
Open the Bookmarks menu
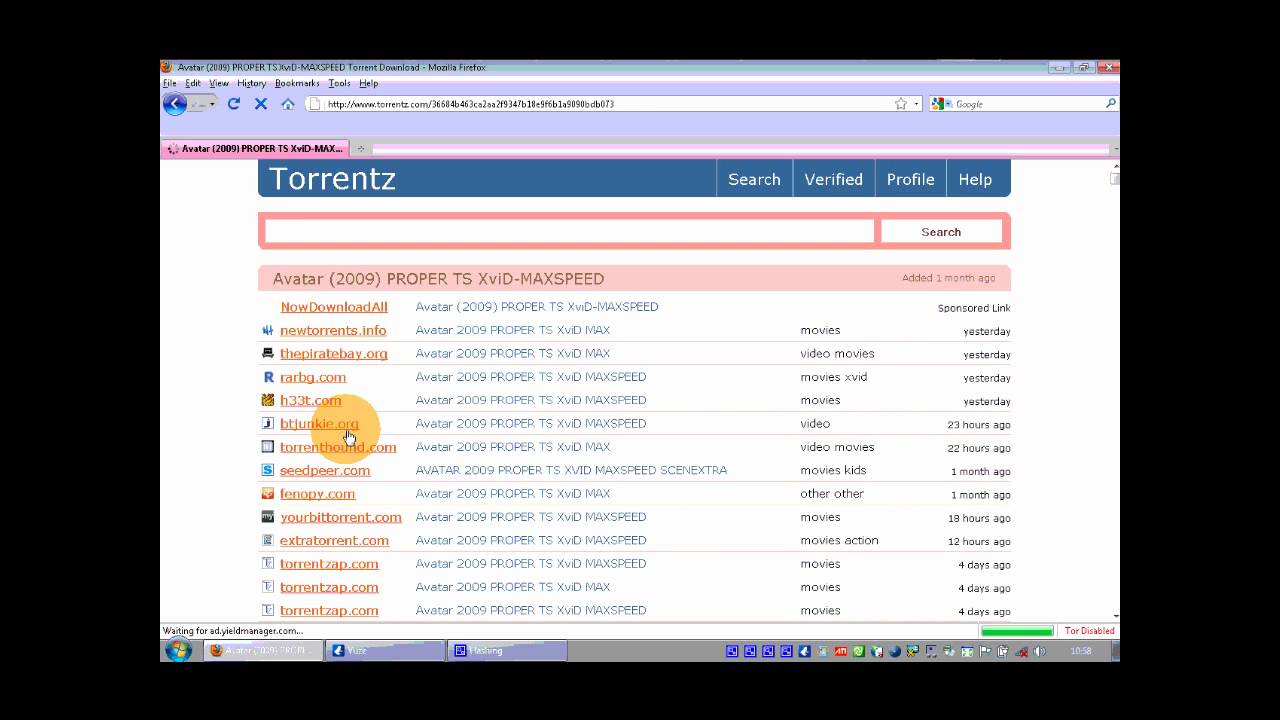coord(297,83)
